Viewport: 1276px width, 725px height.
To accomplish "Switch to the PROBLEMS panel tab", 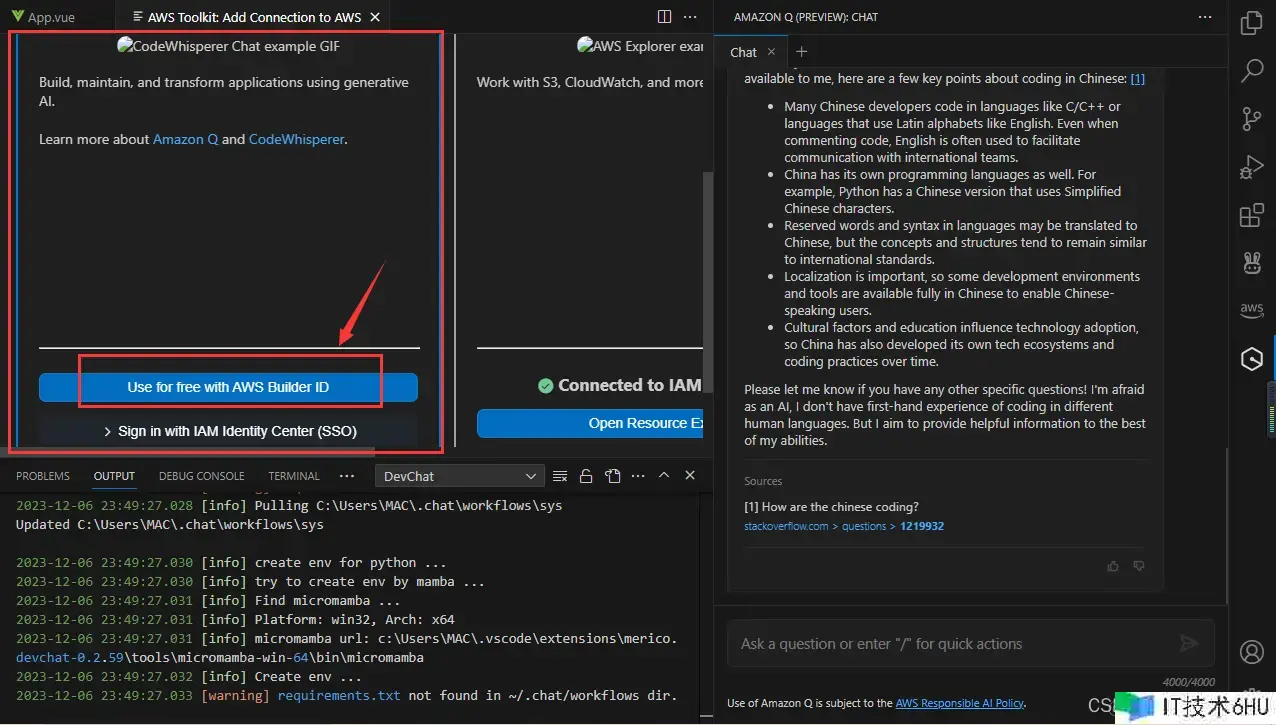I will [43, 476].
